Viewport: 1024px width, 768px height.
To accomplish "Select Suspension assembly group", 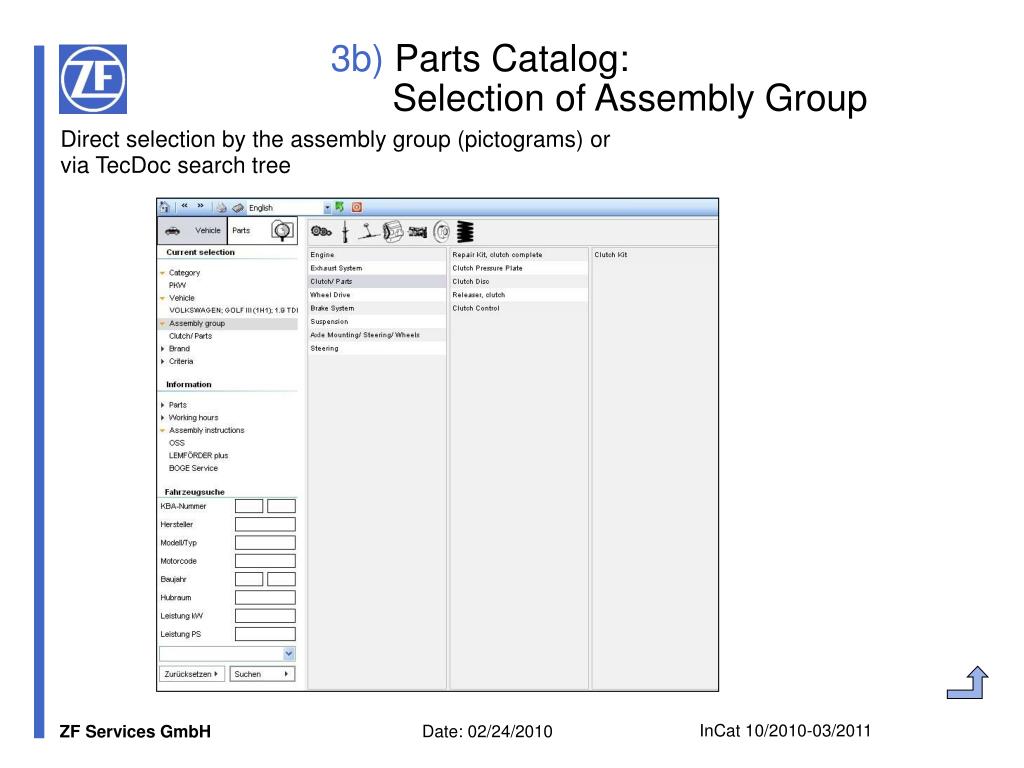I will (377, 322).
